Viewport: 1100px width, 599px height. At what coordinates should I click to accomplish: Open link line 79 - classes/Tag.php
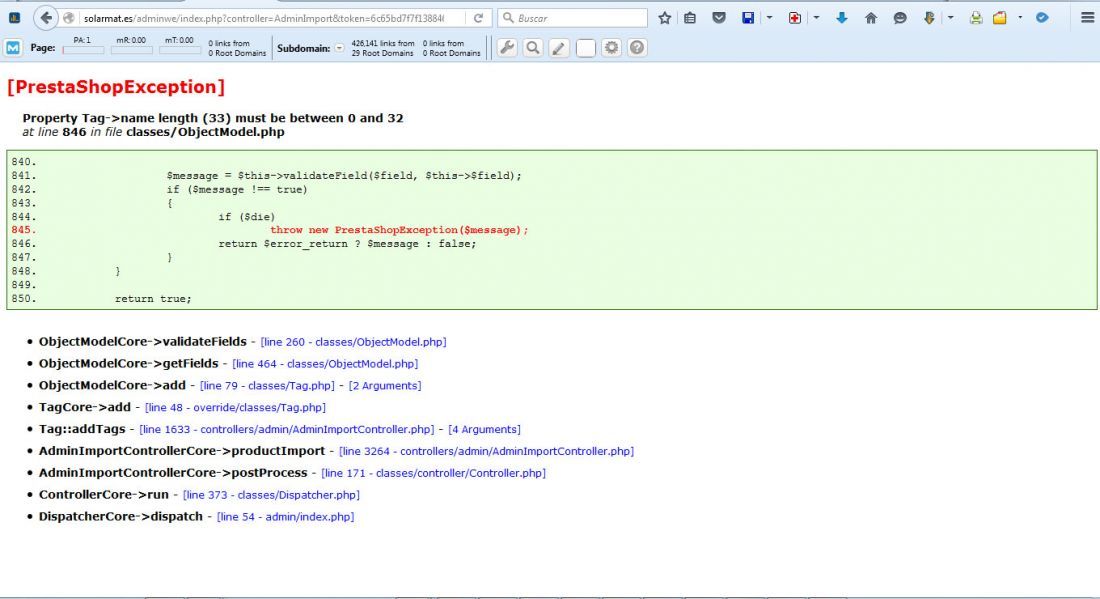tap(267, 386)
